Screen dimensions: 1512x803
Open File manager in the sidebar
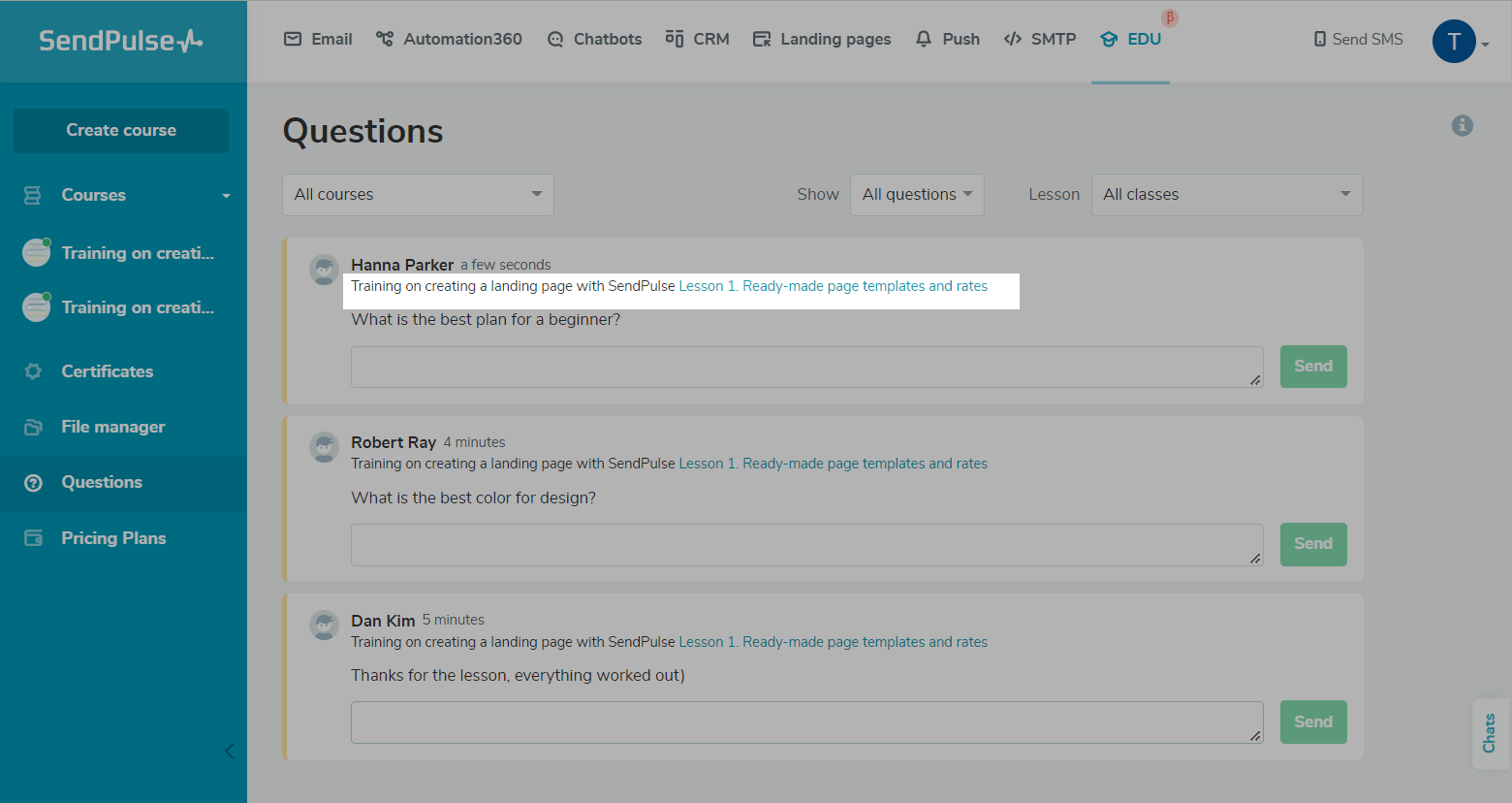tap(112, 427)
